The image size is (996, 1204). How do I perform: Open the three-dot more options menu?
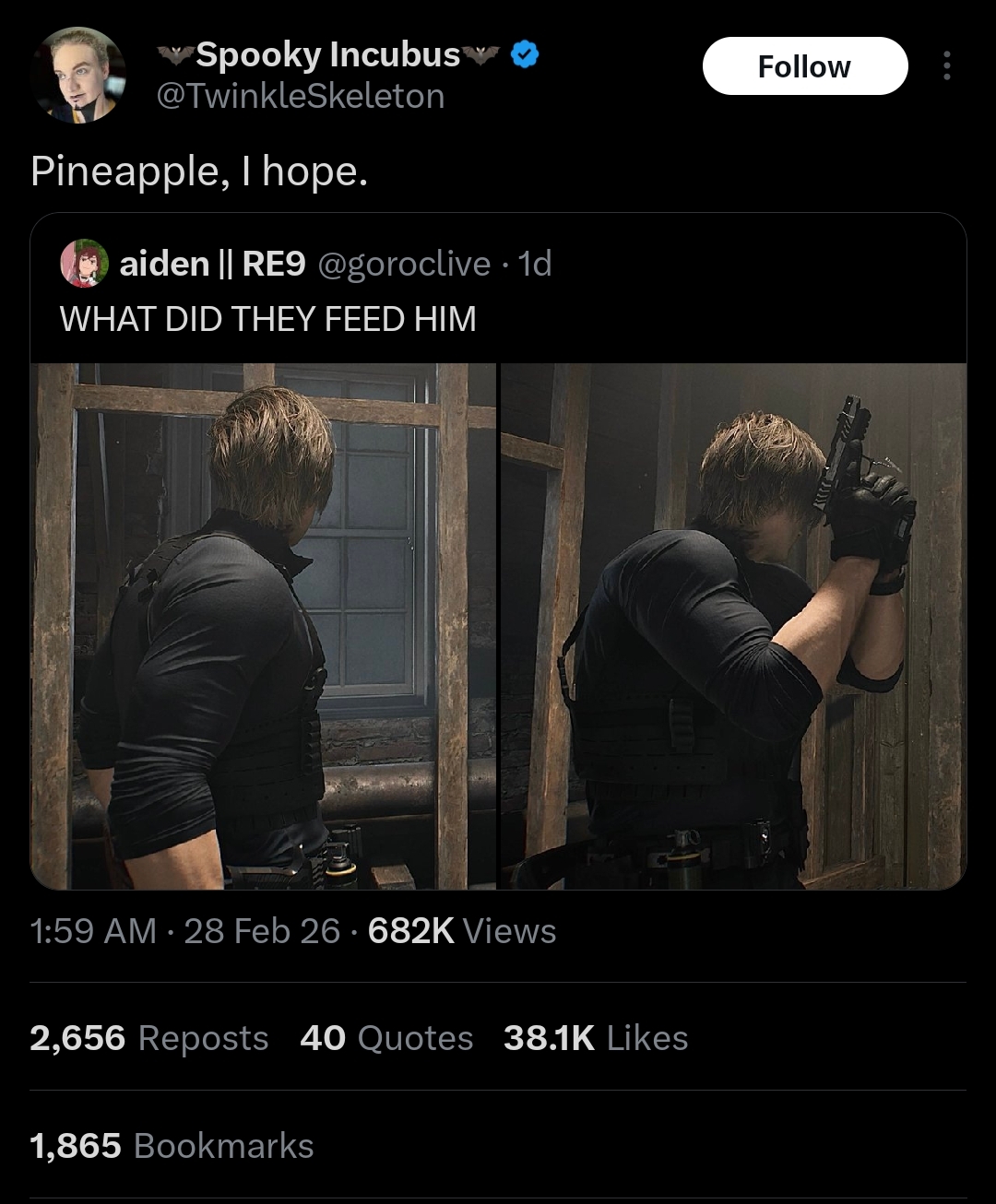(946, 66)
